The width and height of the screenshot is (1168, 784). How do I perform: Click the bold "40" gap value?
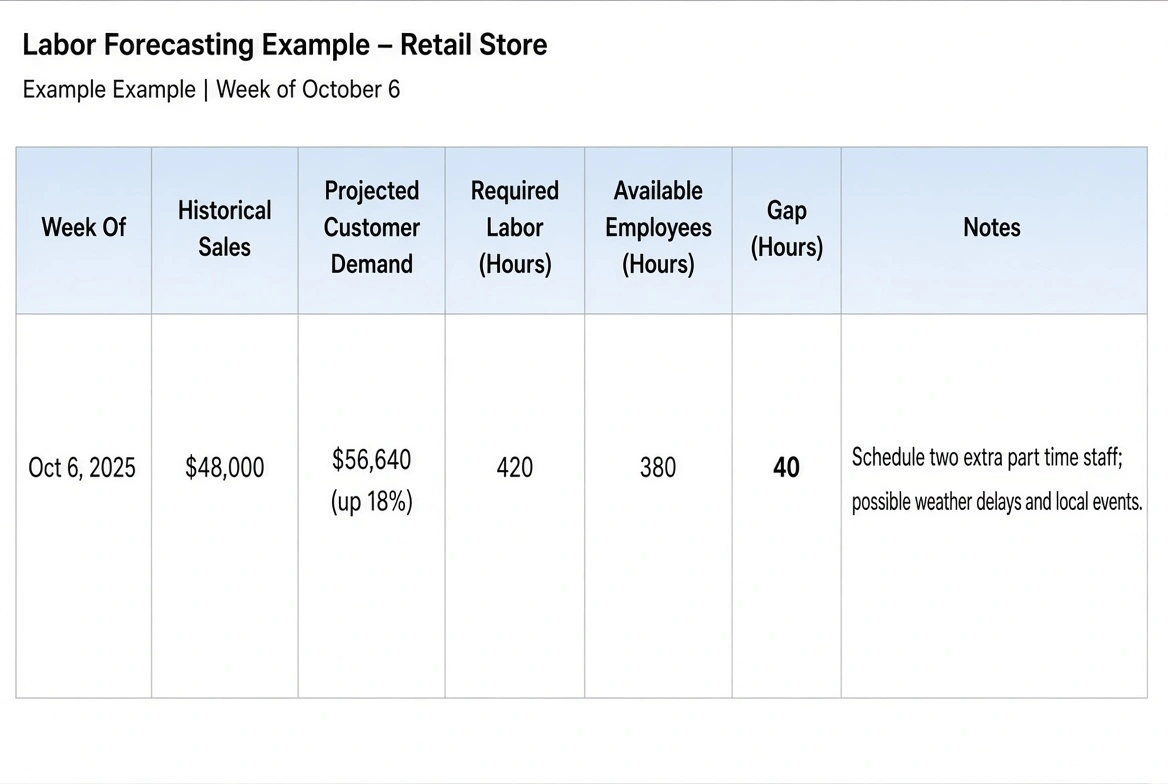click(787, 467)
